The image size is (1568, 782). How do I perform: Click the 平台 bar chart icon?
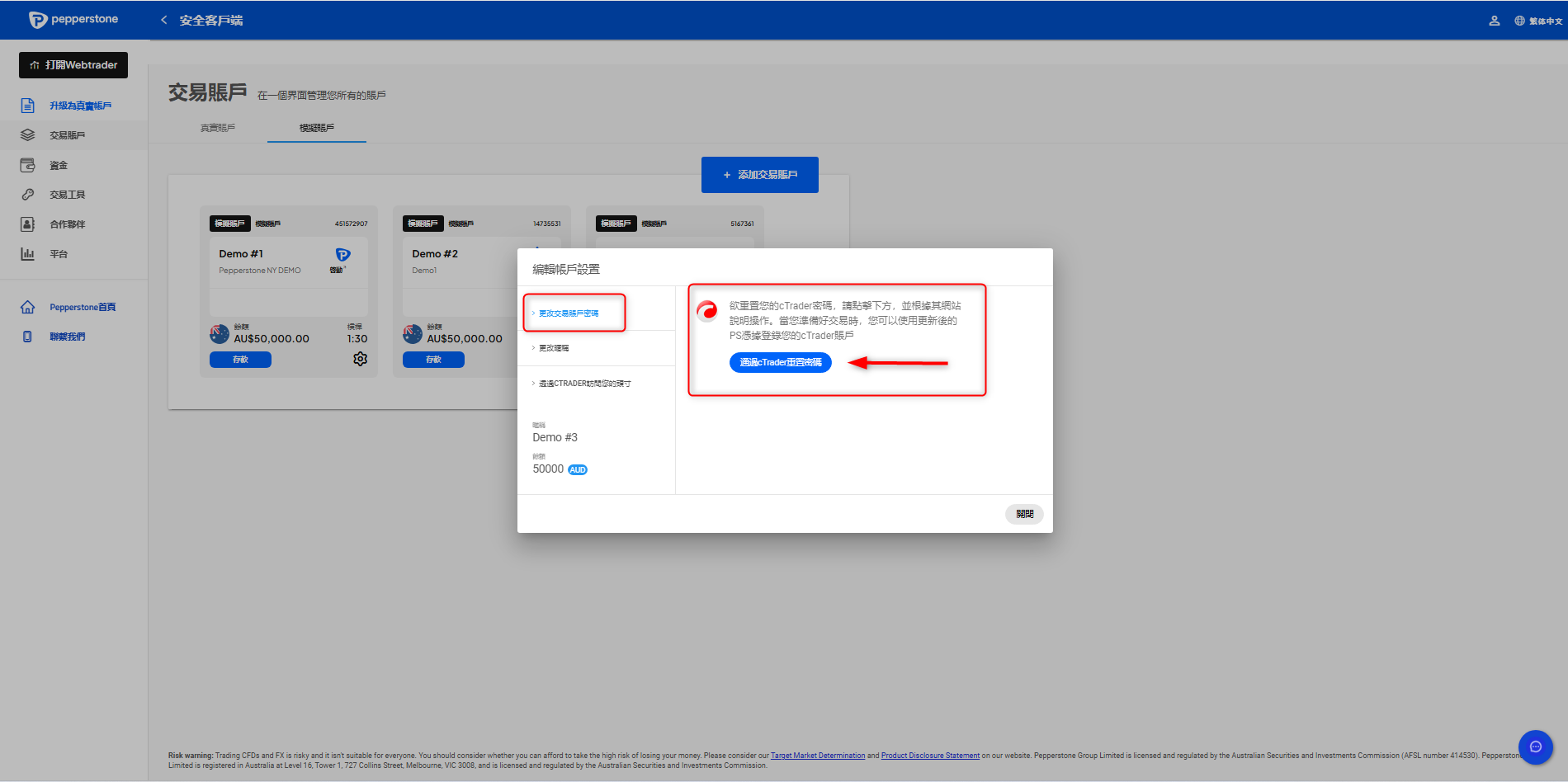(x=28, y=254)
